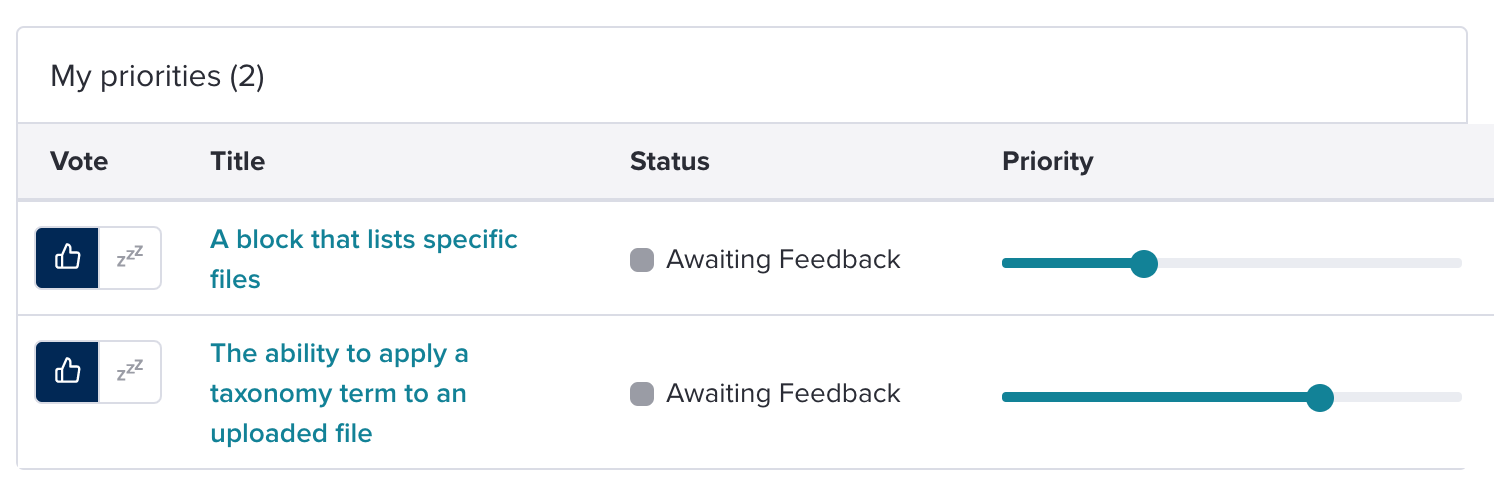Screen dimensions: 1498x486
Task: Click filled portion of first row priority slider
Action: pyautogui.click(x=1065, y=264)
